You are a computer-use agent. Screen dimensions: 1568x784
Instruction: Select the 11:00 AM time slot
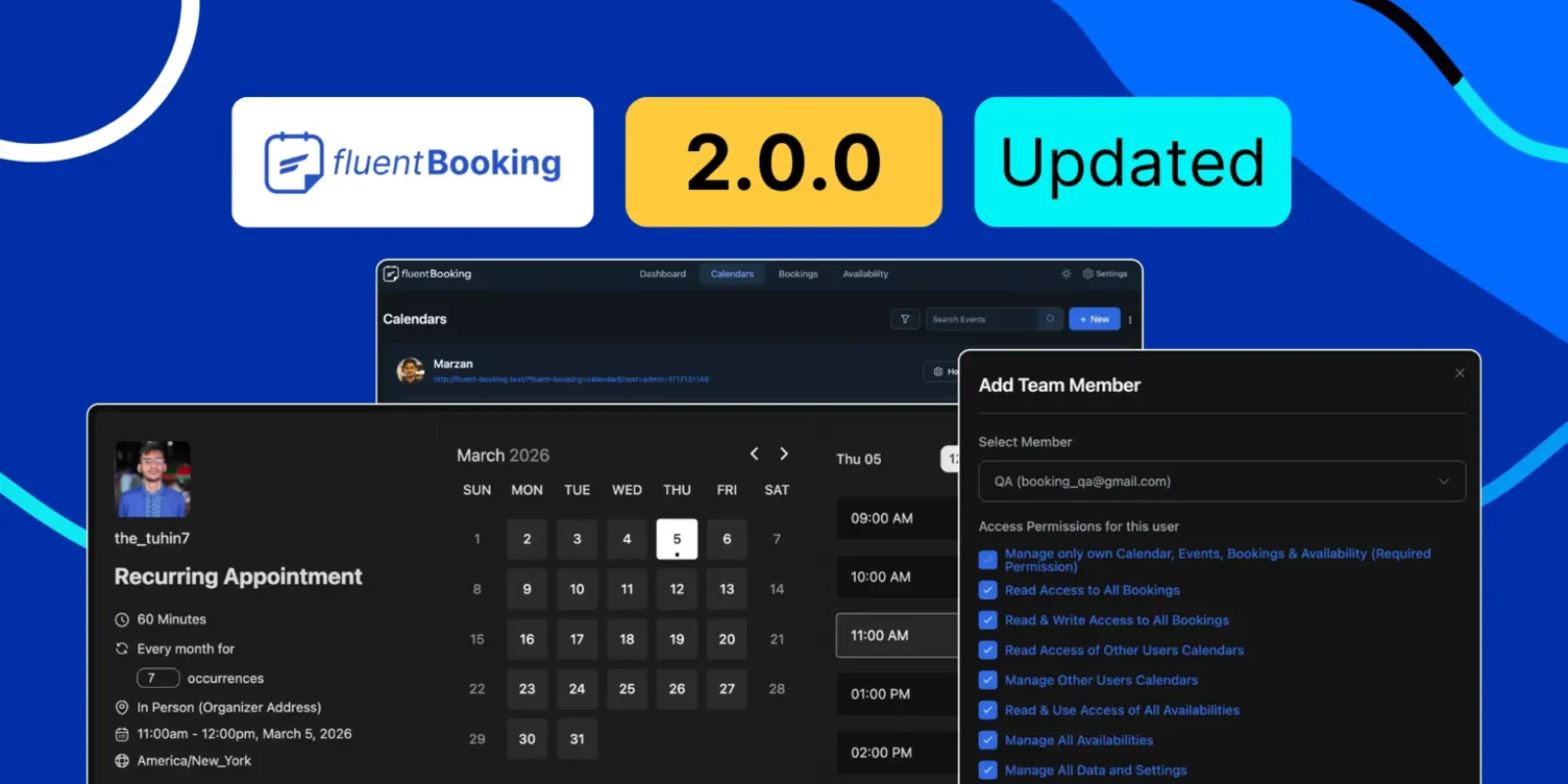(x=896, y=636)
